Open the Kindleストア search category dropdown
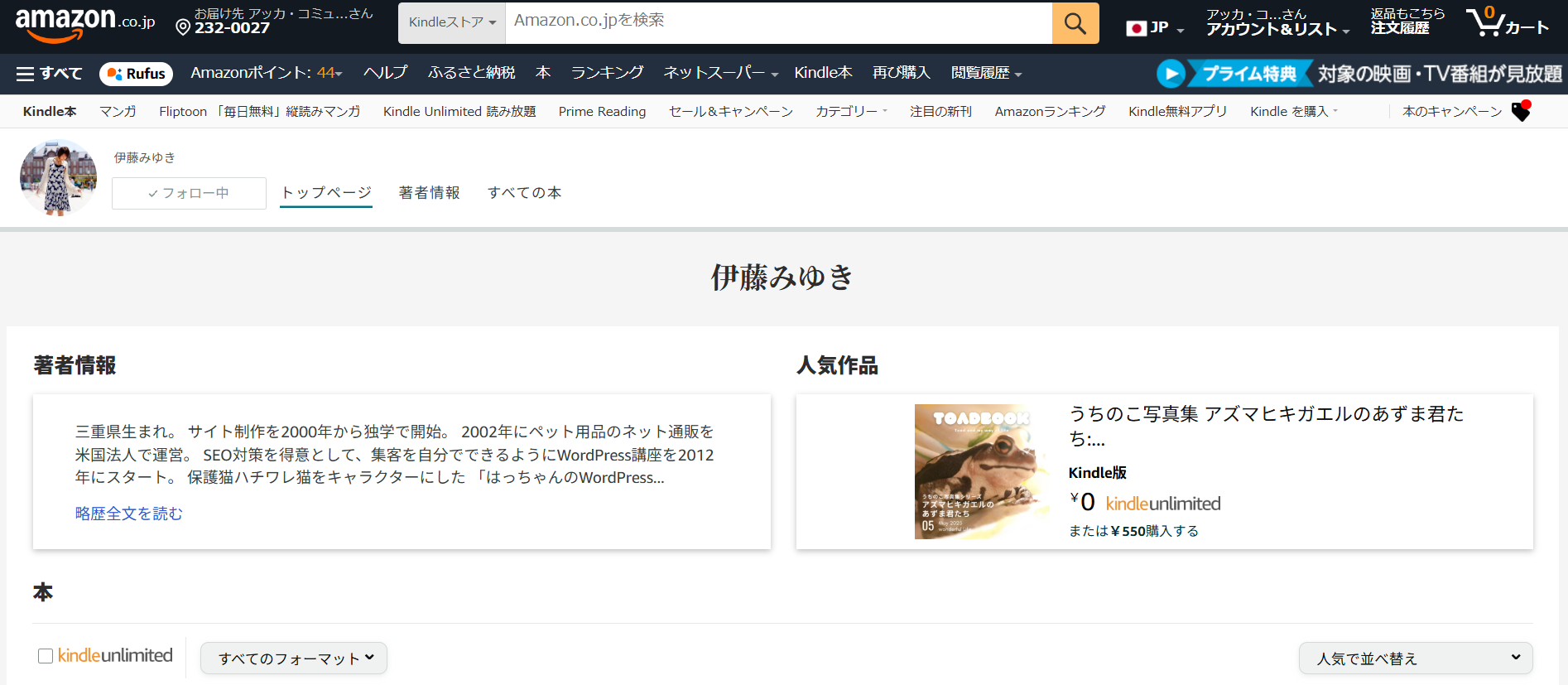Viewport: 1568px width, 685px height. tap(452, 23)
